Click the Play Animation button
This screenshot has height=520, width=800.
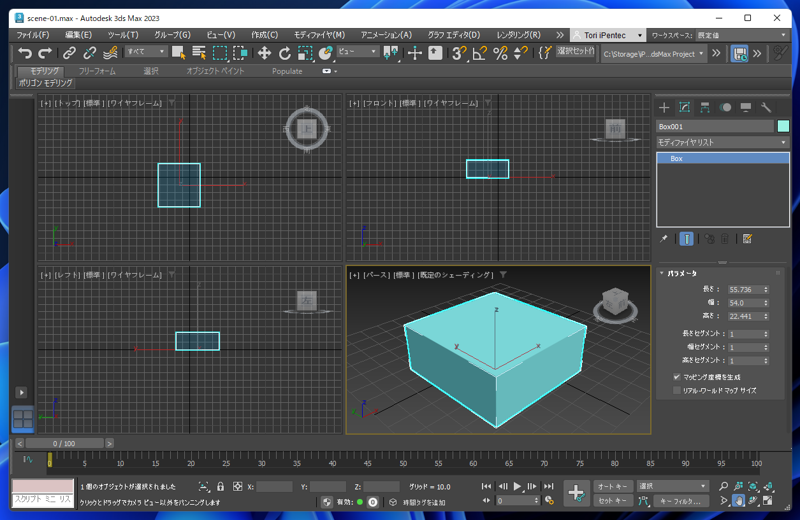coord(517,486)
